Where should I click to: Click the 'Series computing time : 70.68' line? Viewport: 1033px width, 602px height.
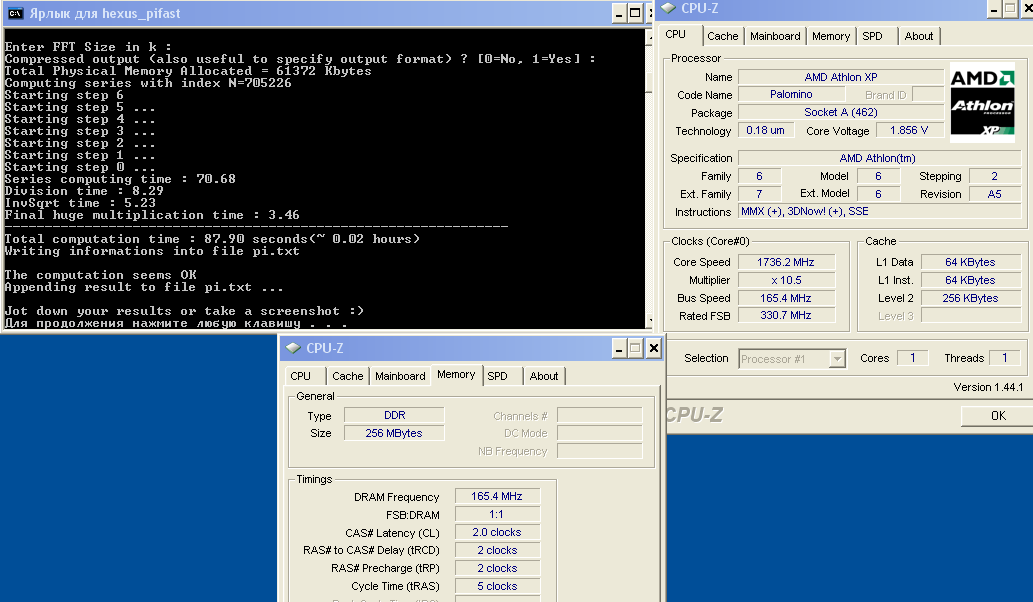pos(120,179)
